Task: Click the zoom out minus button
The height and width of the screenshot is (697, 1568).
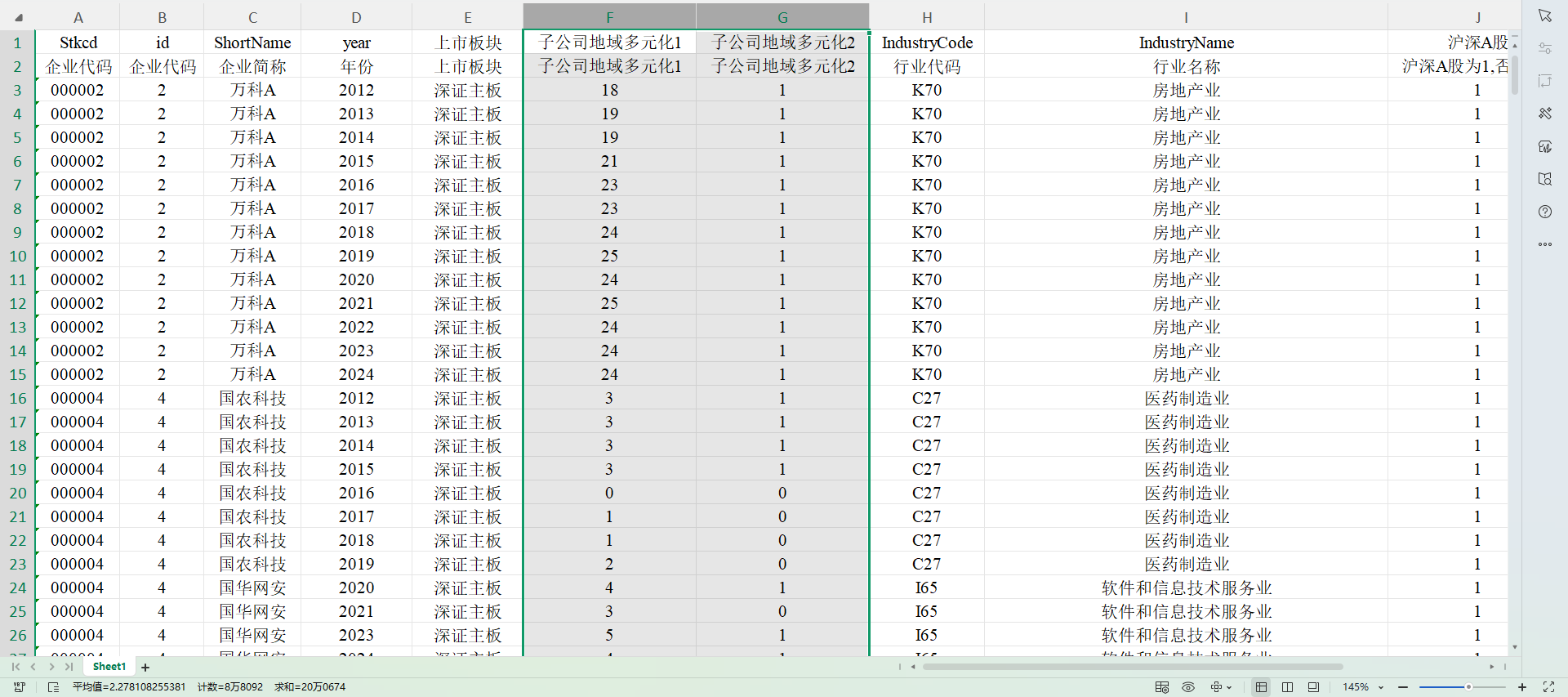Action: [x=1403, y=687]
